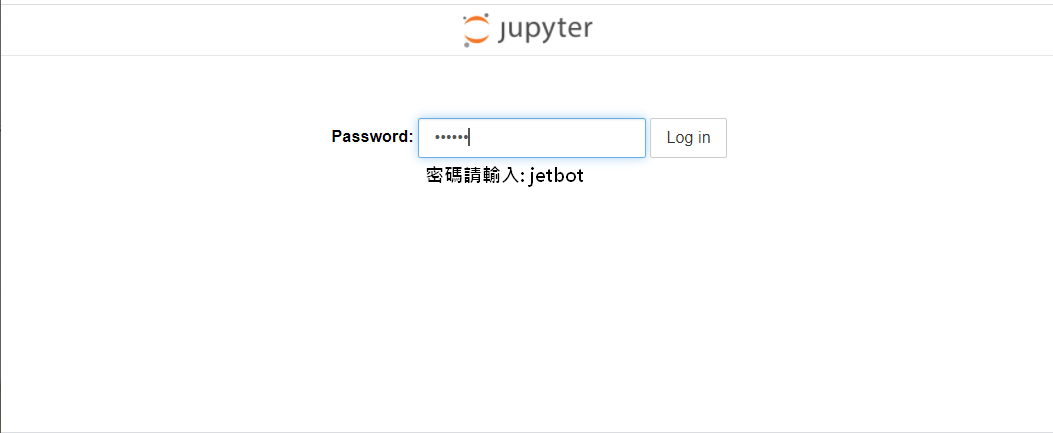Click the 'jupyter' wordmark text in header

[x=545, y=30]
